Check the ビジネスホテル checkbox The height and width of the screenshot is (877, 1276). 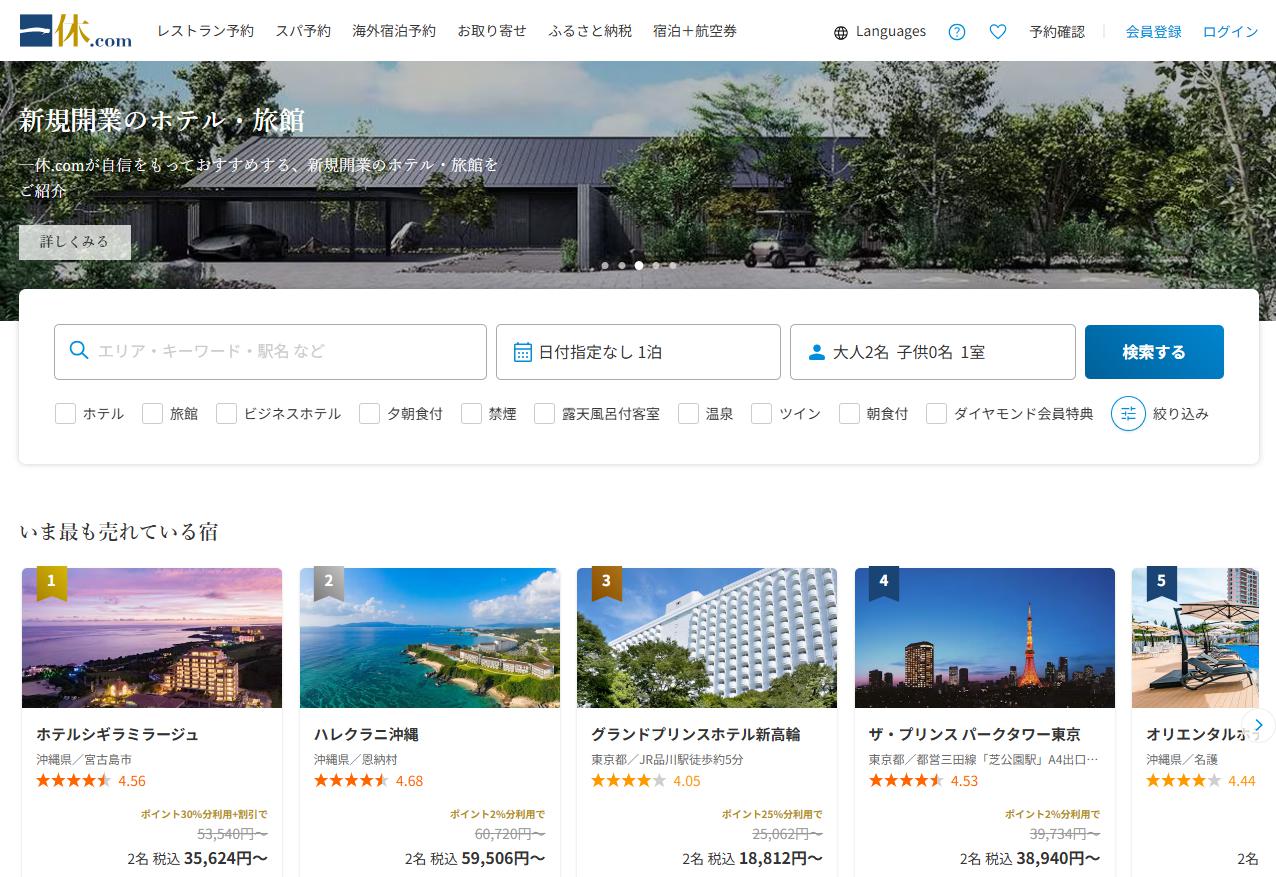pos(226,413)
